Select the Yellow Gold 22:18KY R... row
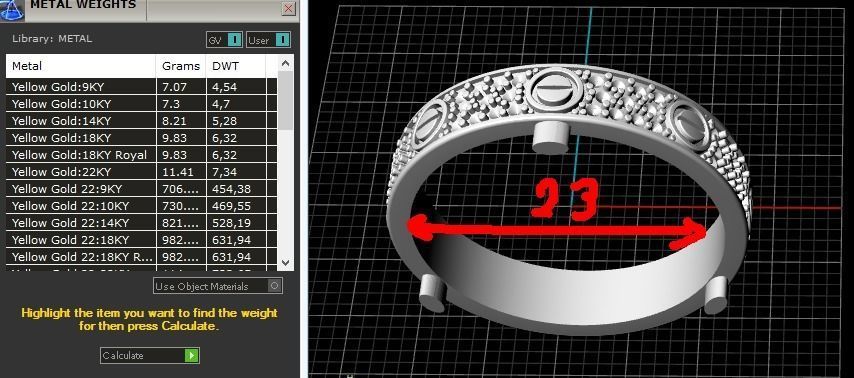The width and height of the screenshot is (854, 378). click(141, 257)
